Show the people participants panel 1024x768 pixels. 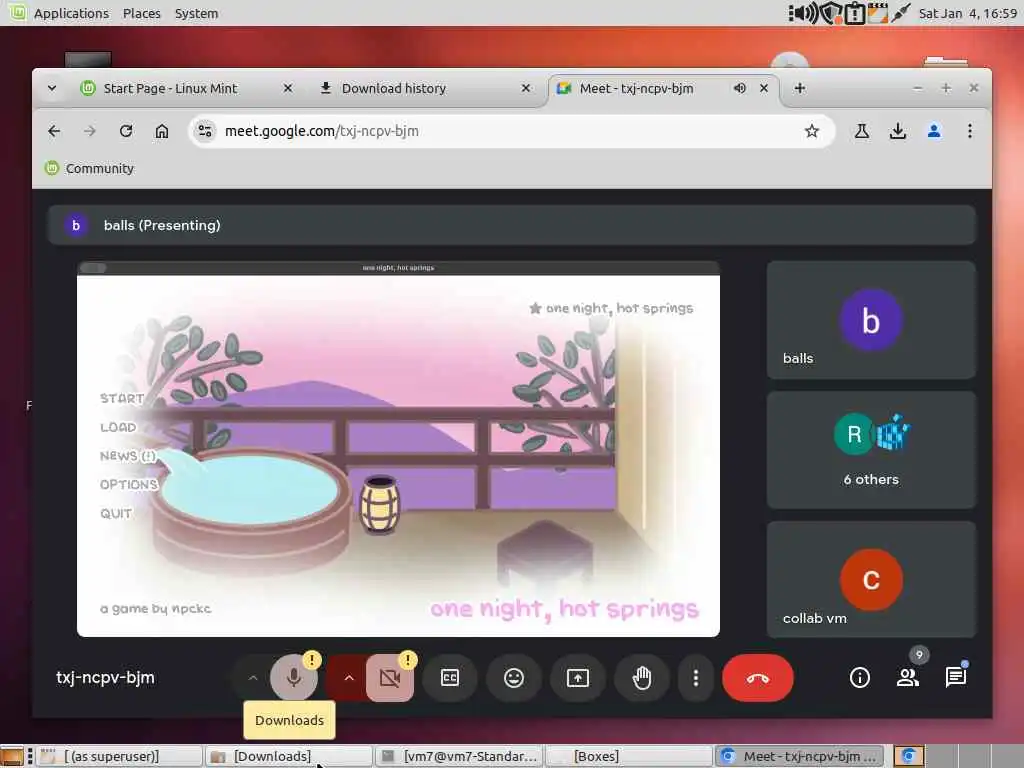click(908, 678)
